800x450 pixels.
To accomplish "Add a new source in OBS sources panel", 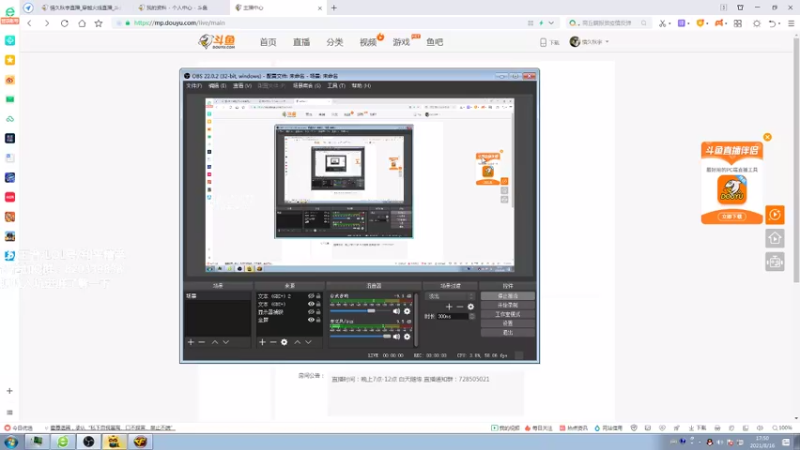I will (262, 342).
